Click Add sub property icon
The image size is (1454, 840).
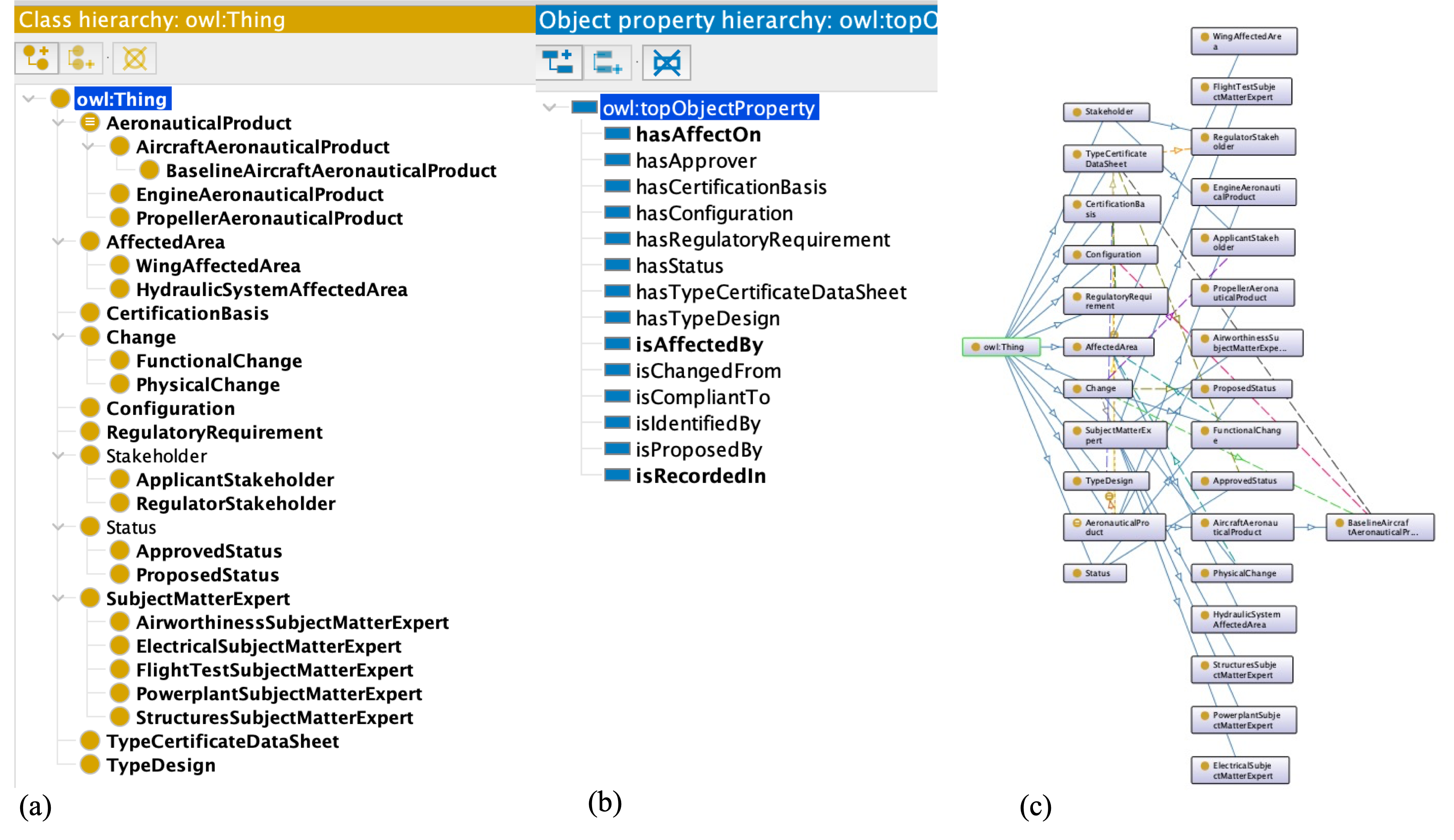(x=558, y=62)
